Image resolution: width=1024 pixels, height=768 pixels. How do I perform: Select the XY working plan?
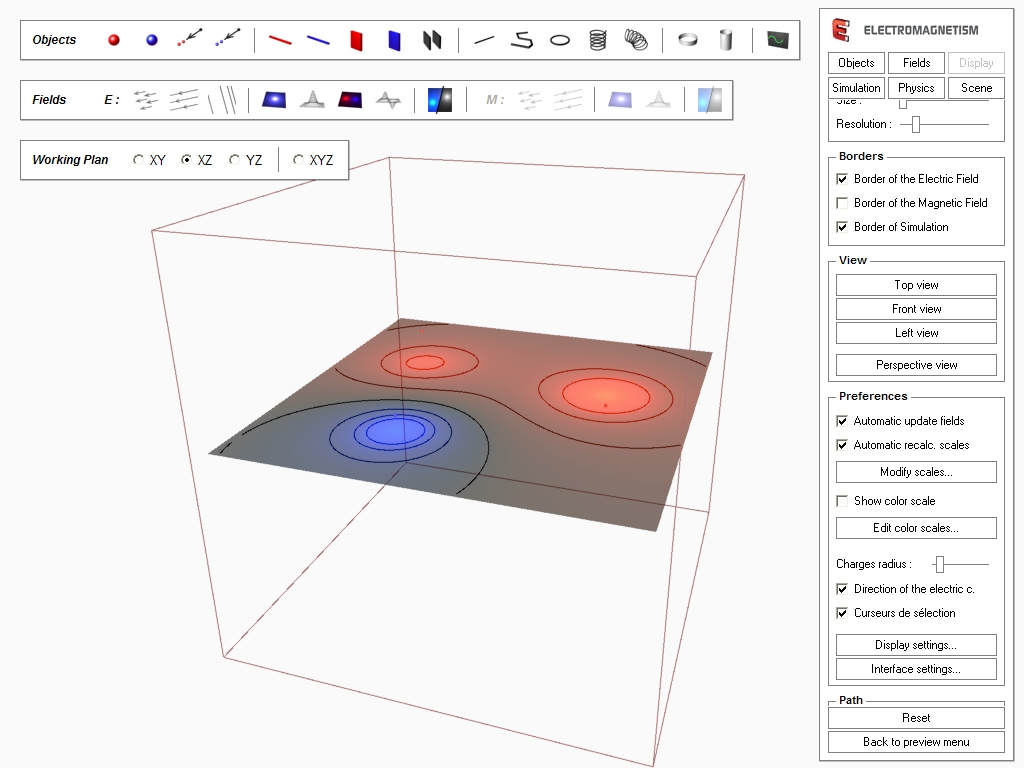[x=139, y=160]
